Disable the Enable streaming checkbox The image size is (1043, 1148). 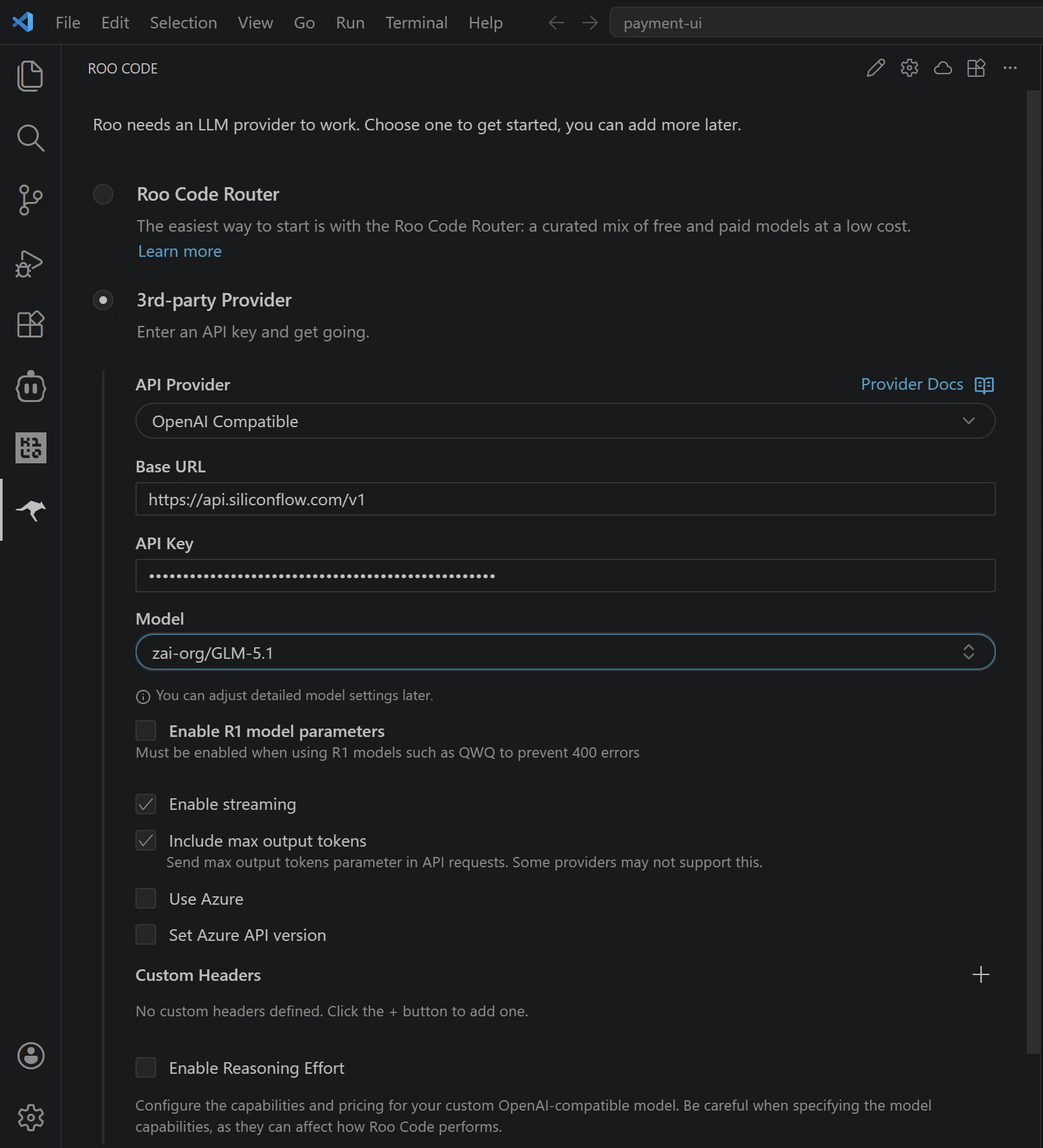pyautogui.click(x=146, y=803)
